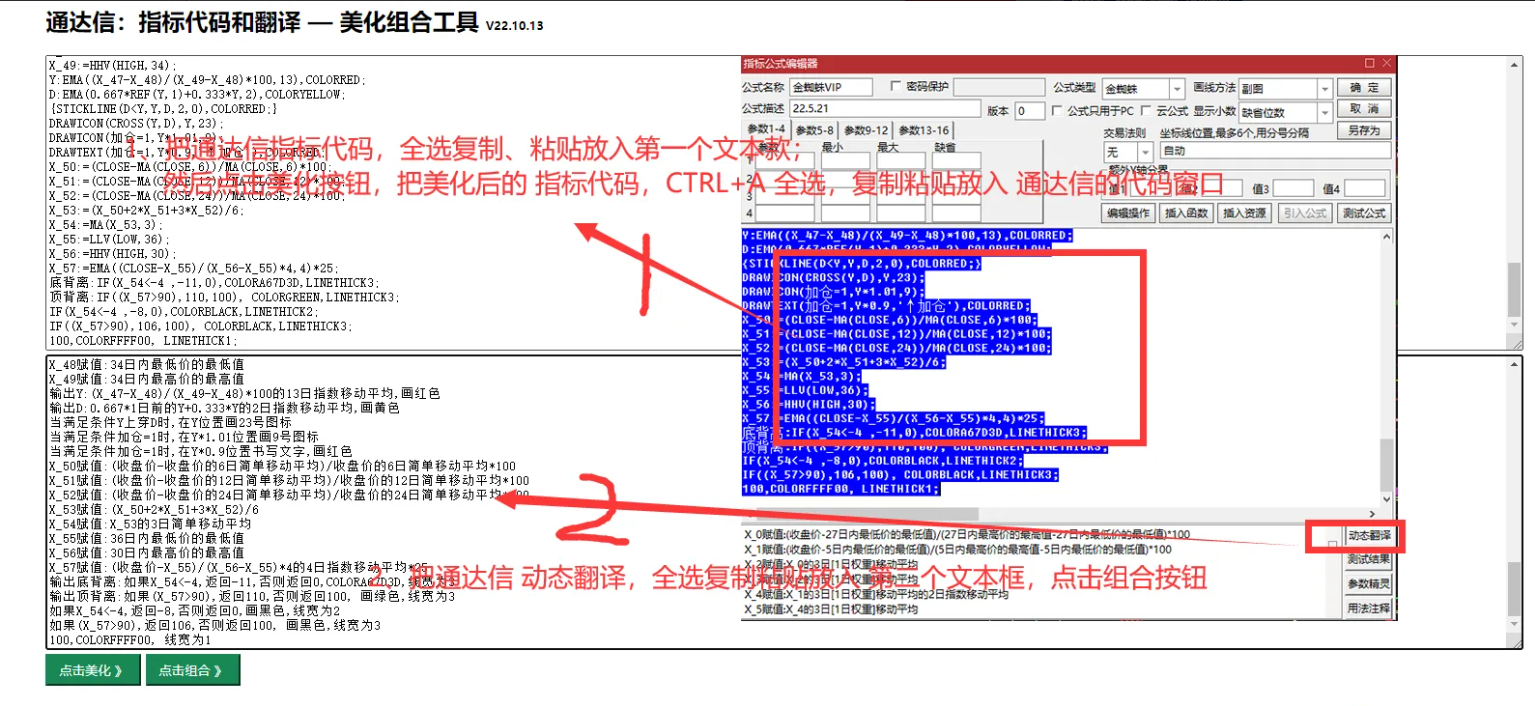Viewport: 1535px width, 706px height.
Task: Click the 插入函数 button
Action: (x=1187, y=213)
